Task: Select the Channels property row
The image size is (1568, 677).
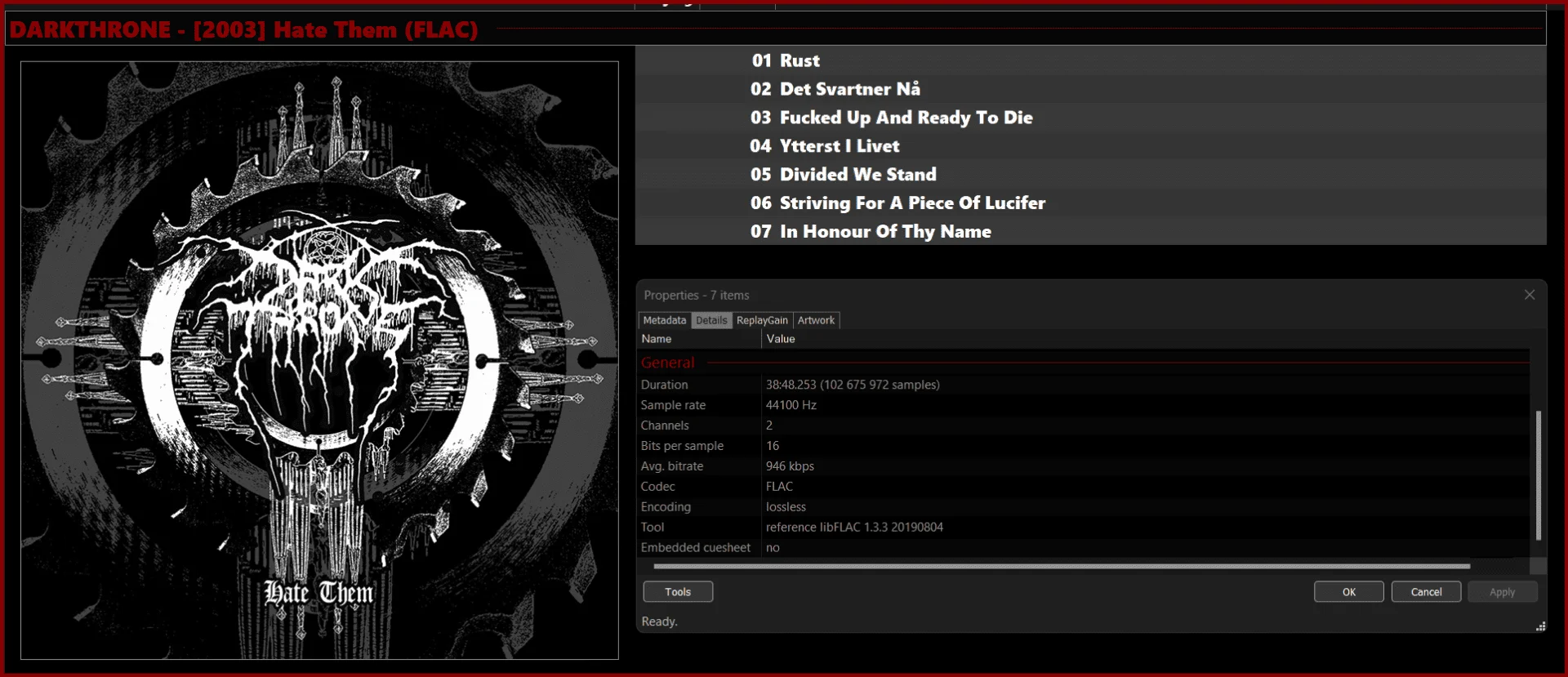Action: pyautogui.click(x=1084, y=425)
